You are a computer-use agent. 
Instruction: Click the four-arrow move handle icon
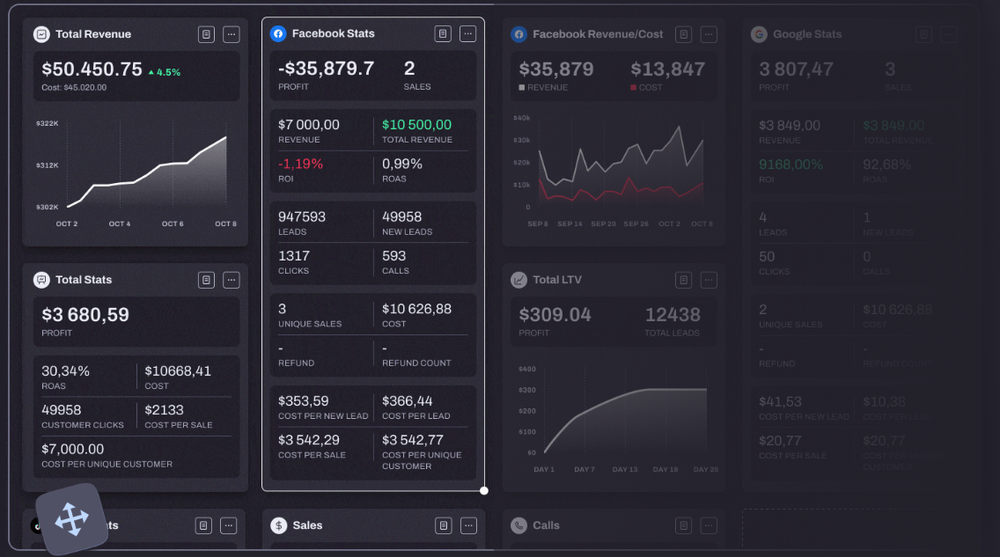(71, 519)
